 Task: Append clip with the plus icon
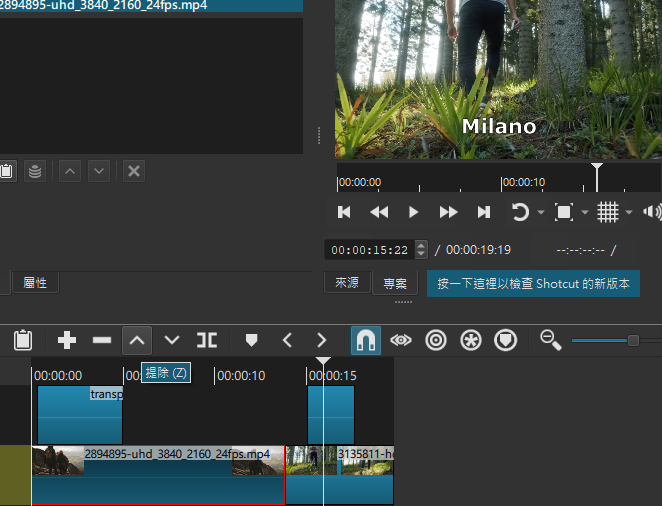click(x=67, y=340)
